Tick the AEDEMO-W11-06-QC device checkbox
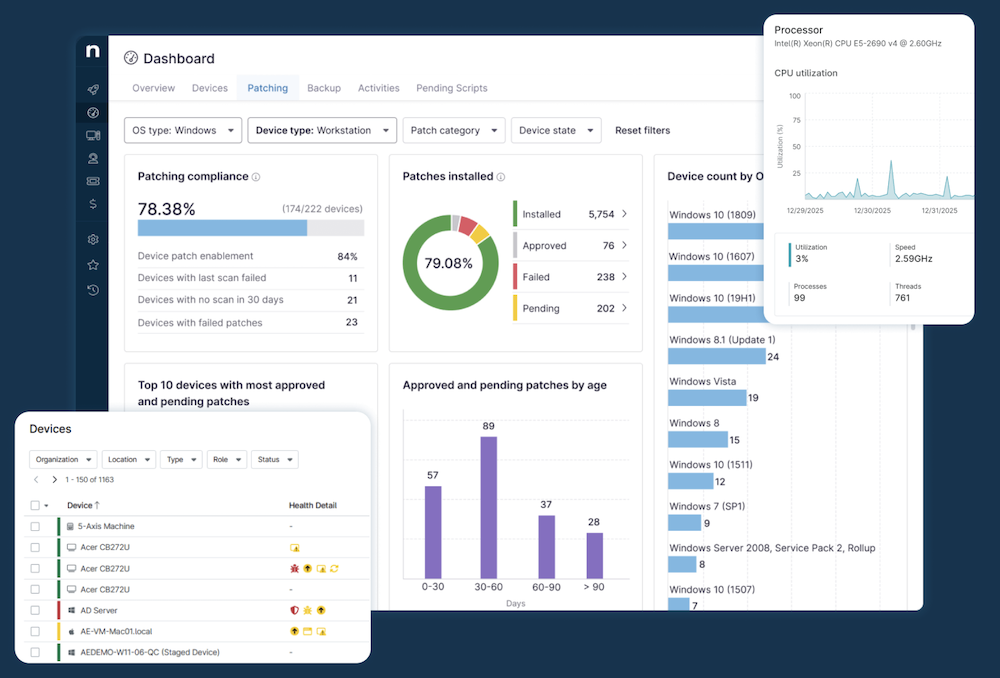The width and height of the screenshot is (1000, 678). pos(35,652)
